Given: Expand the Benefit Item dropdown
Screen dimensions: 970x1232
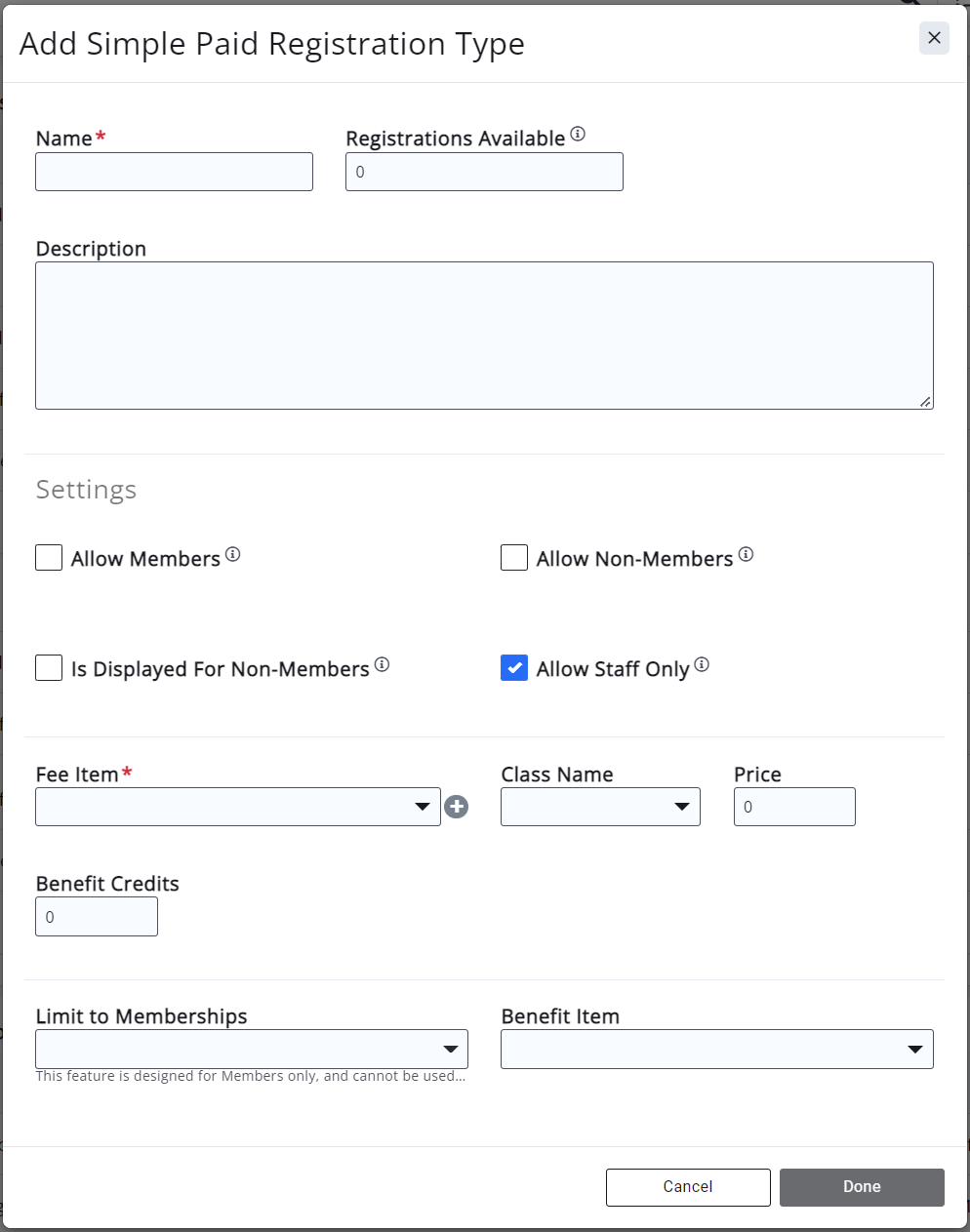Looking at the screenshot, I should coord(717,1050).
